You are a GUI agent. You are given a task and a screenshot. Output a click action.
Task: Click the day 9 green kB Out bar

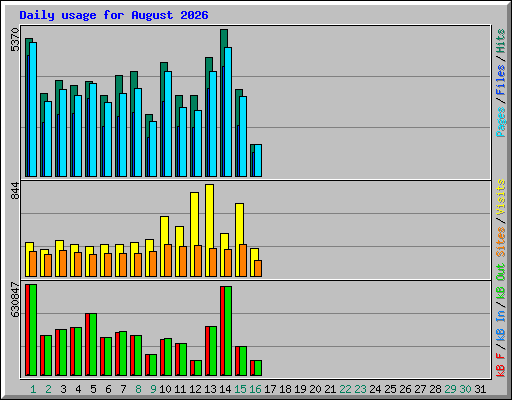click(x=153, y=365)
